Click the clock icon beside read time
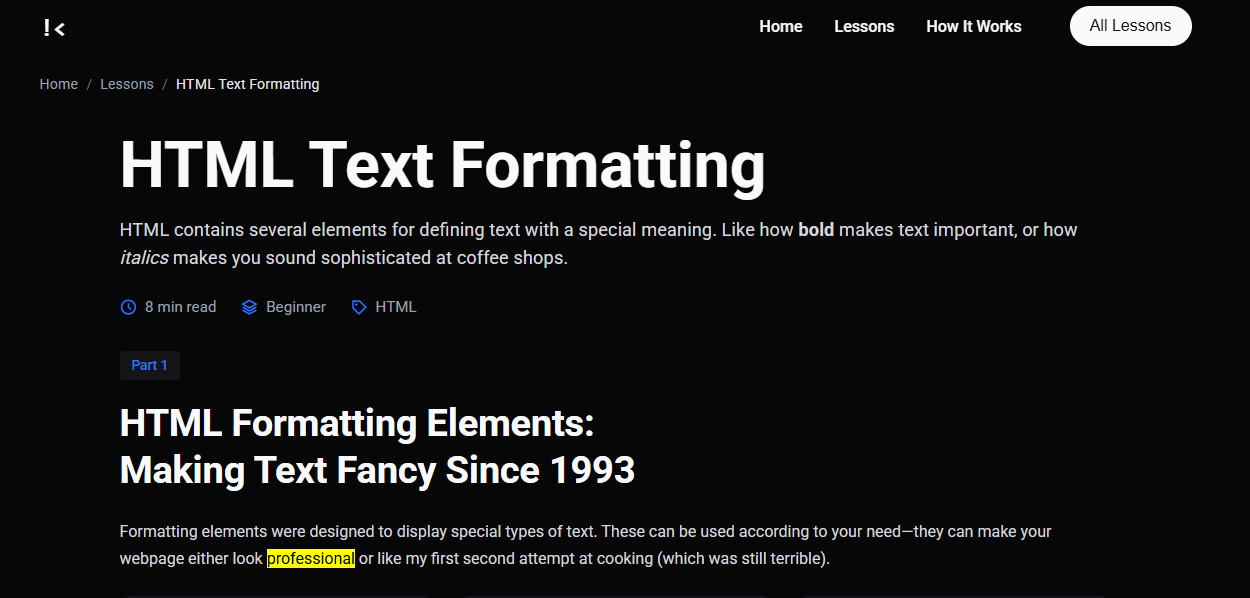This screenshot has width=1250, height=598. (x=128, y=307)
